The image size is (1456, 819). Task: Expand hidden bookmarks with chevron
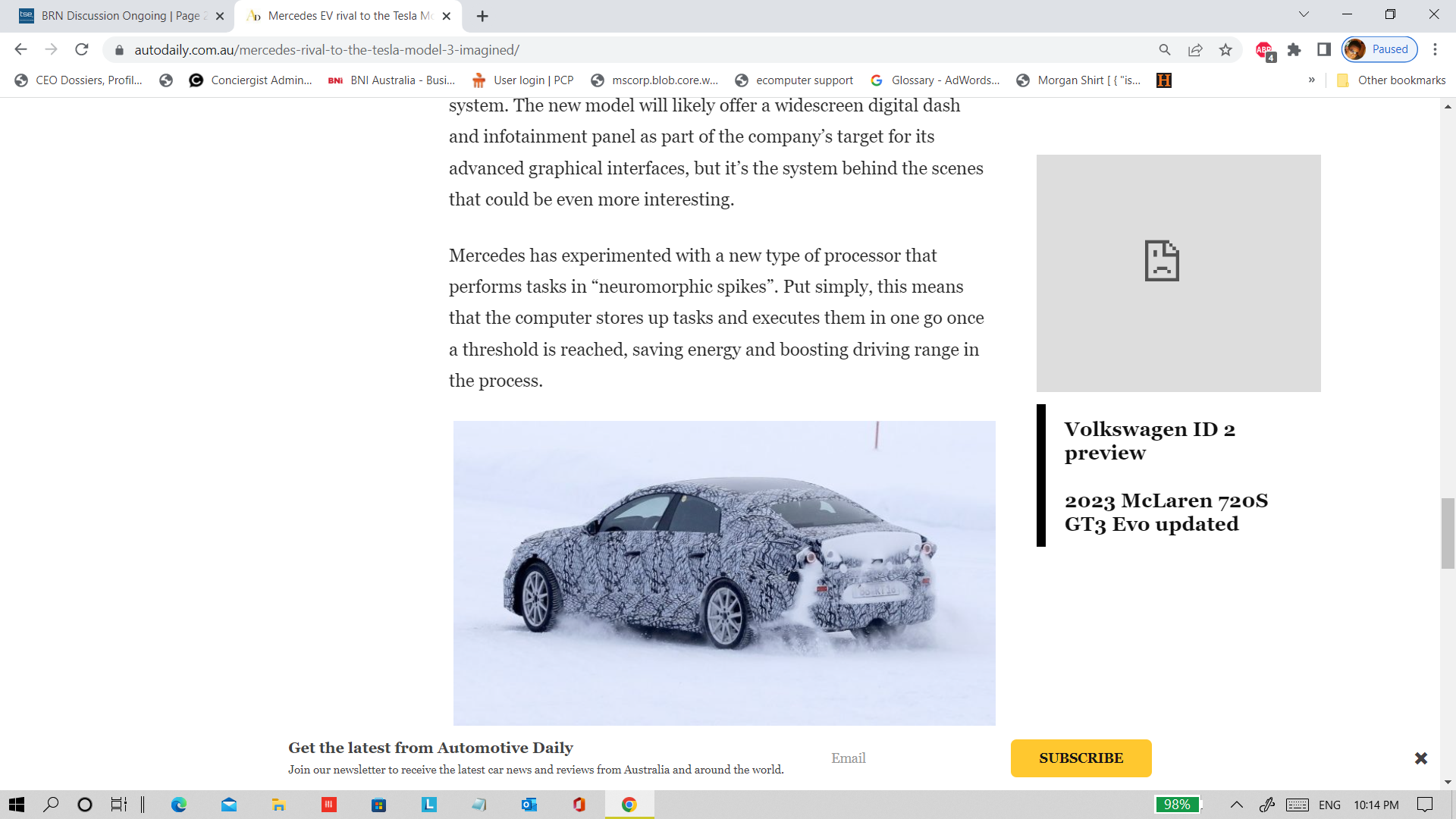pyautogui.click(x=1311, y=80)
